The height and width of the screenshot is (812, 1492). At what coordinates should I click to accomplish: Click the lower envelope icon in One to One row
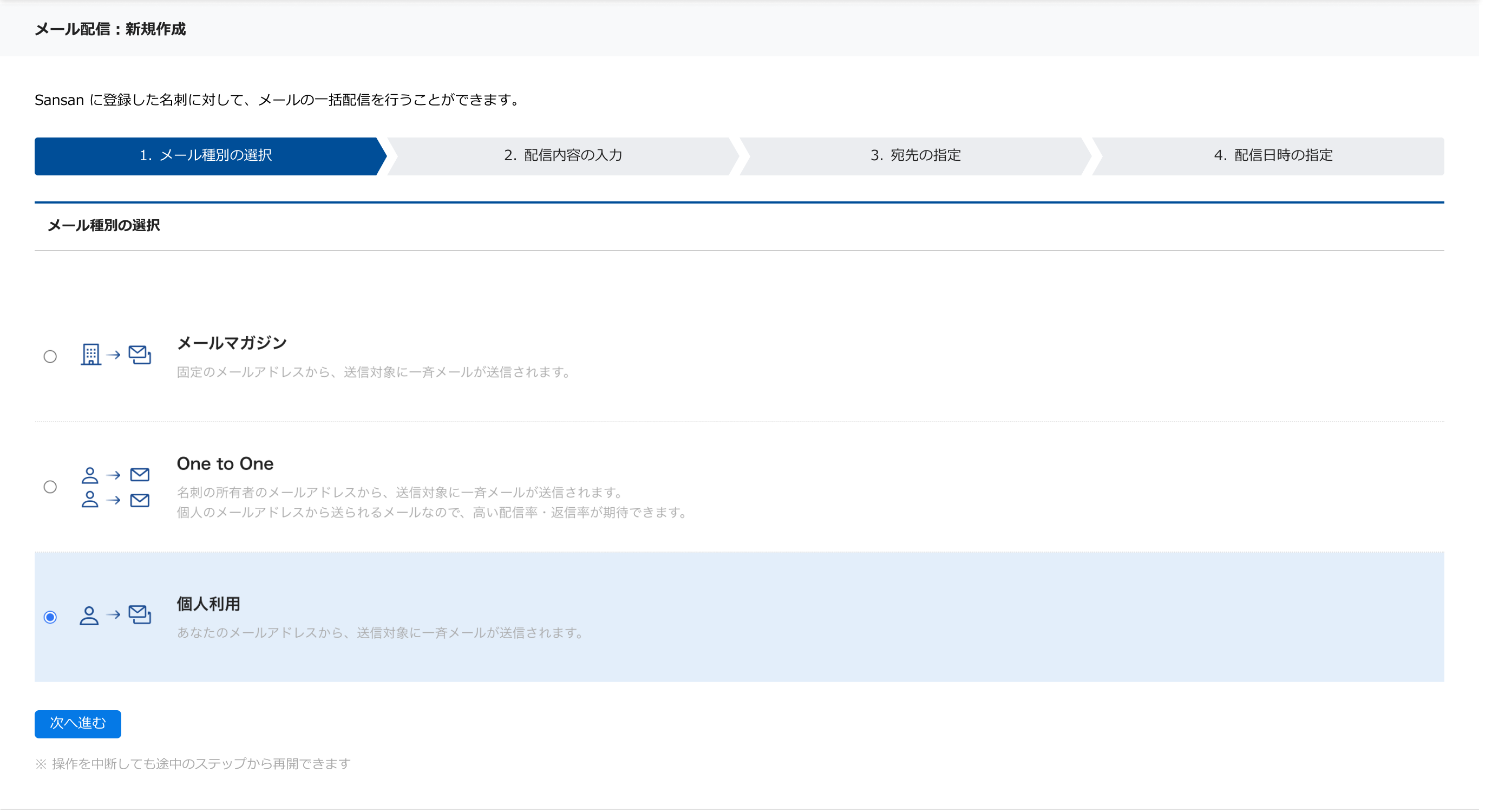tap(140, 500)
